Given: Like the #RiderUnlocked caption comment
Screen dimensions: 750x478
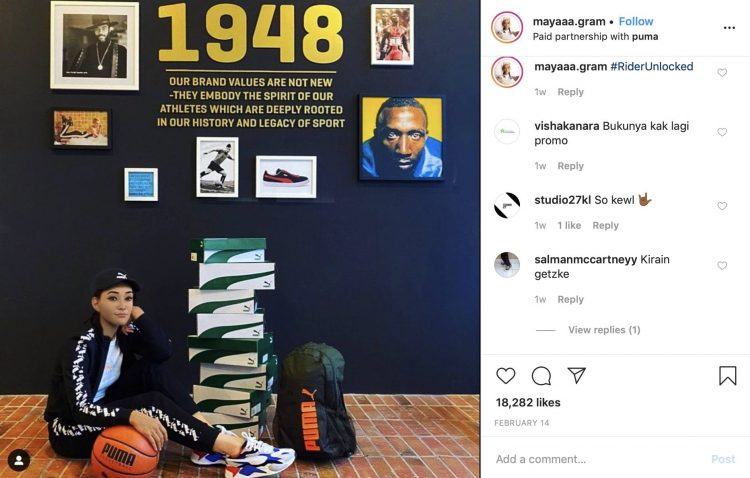Looking at the screenshot, I should click(x=722, y=73).
